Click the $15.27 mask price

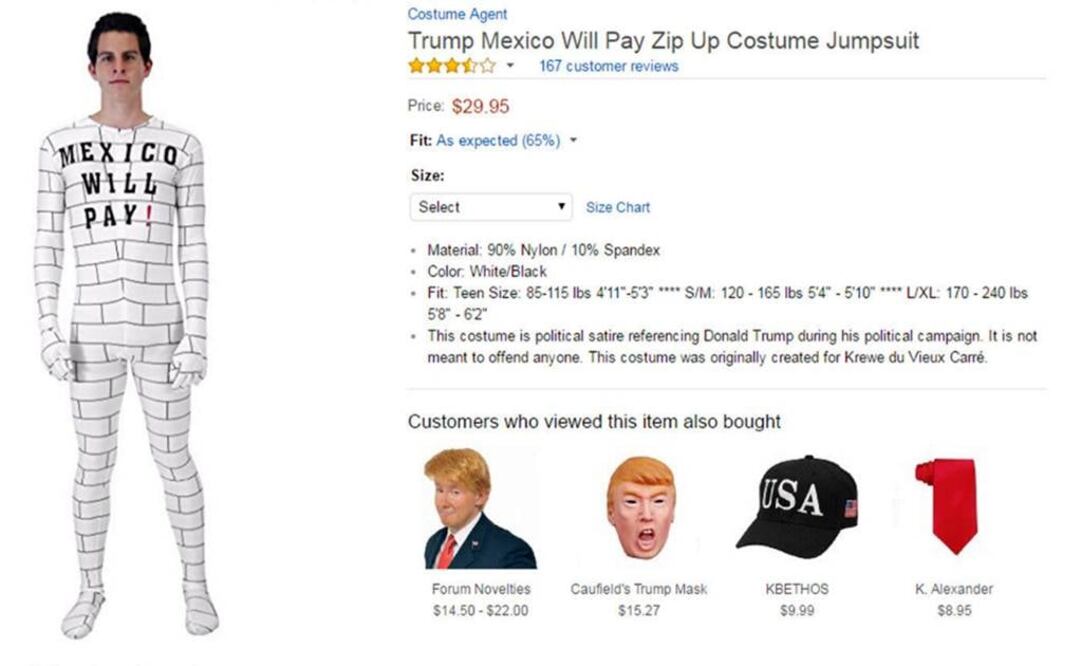[x=638, y=610]
